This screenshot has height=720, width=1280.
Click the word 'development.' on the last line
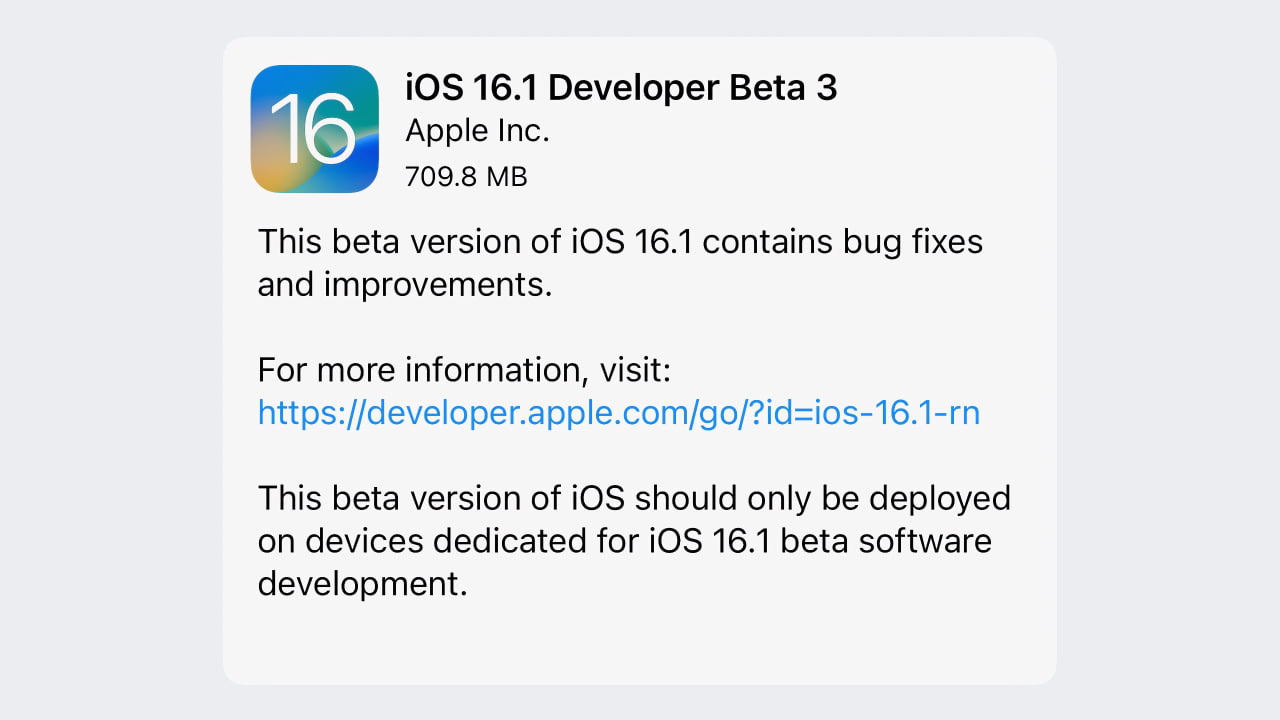362,583
